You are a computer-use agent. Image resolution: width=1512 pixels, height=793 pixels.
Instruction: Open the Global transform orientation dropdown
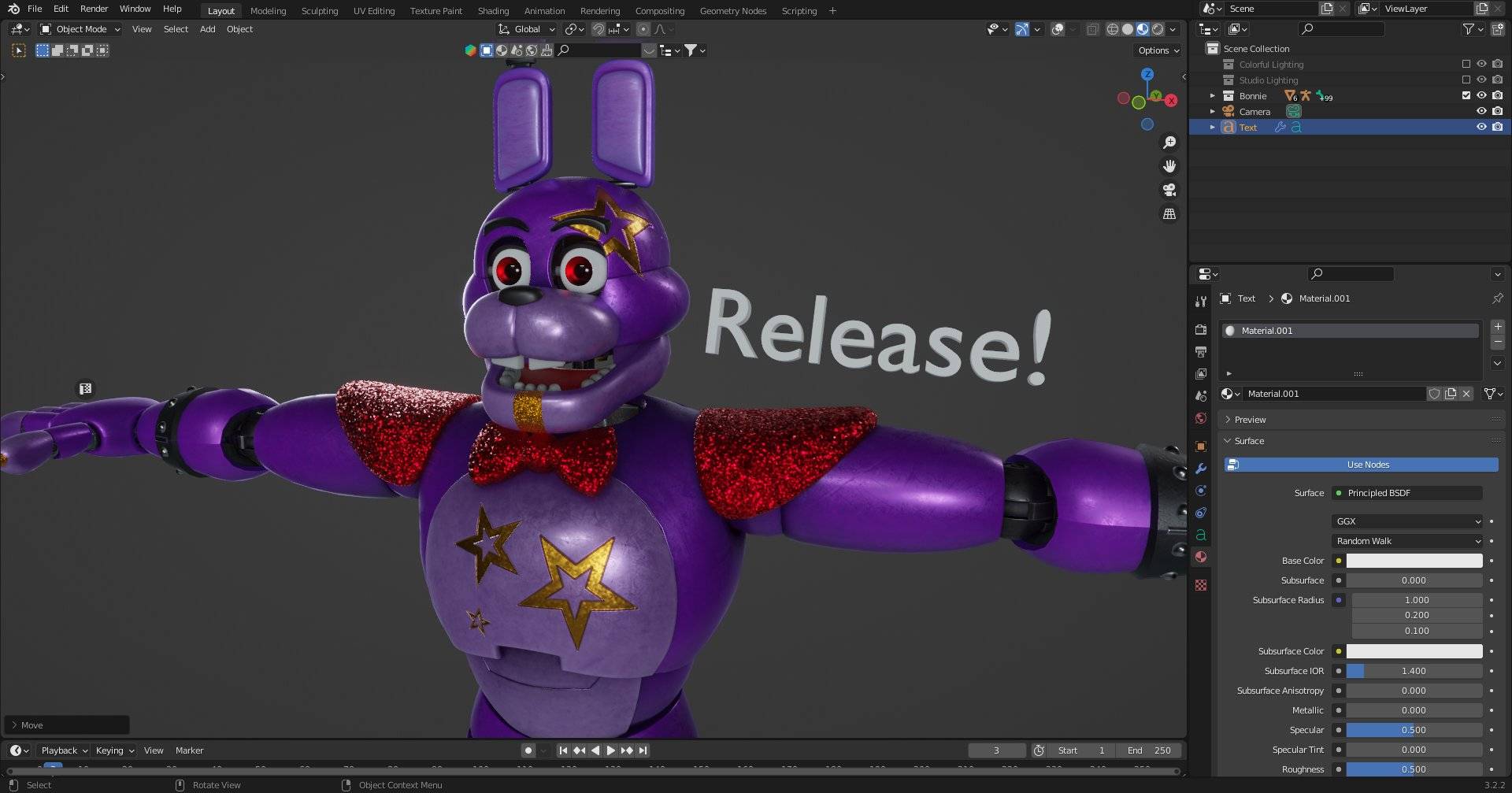[527, 29]
